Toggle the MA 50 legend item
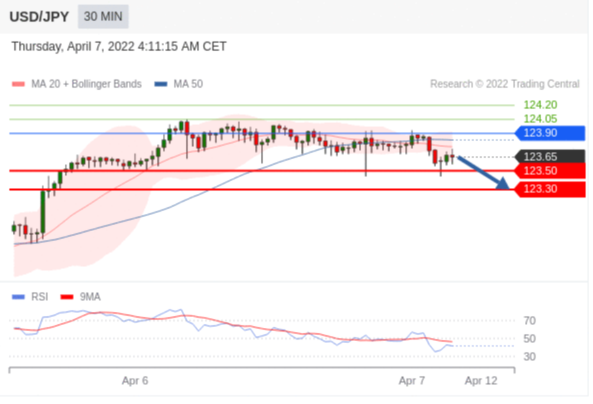Image resolution: width=593 pixels, height=404 pixels. [x=179, y=84]
